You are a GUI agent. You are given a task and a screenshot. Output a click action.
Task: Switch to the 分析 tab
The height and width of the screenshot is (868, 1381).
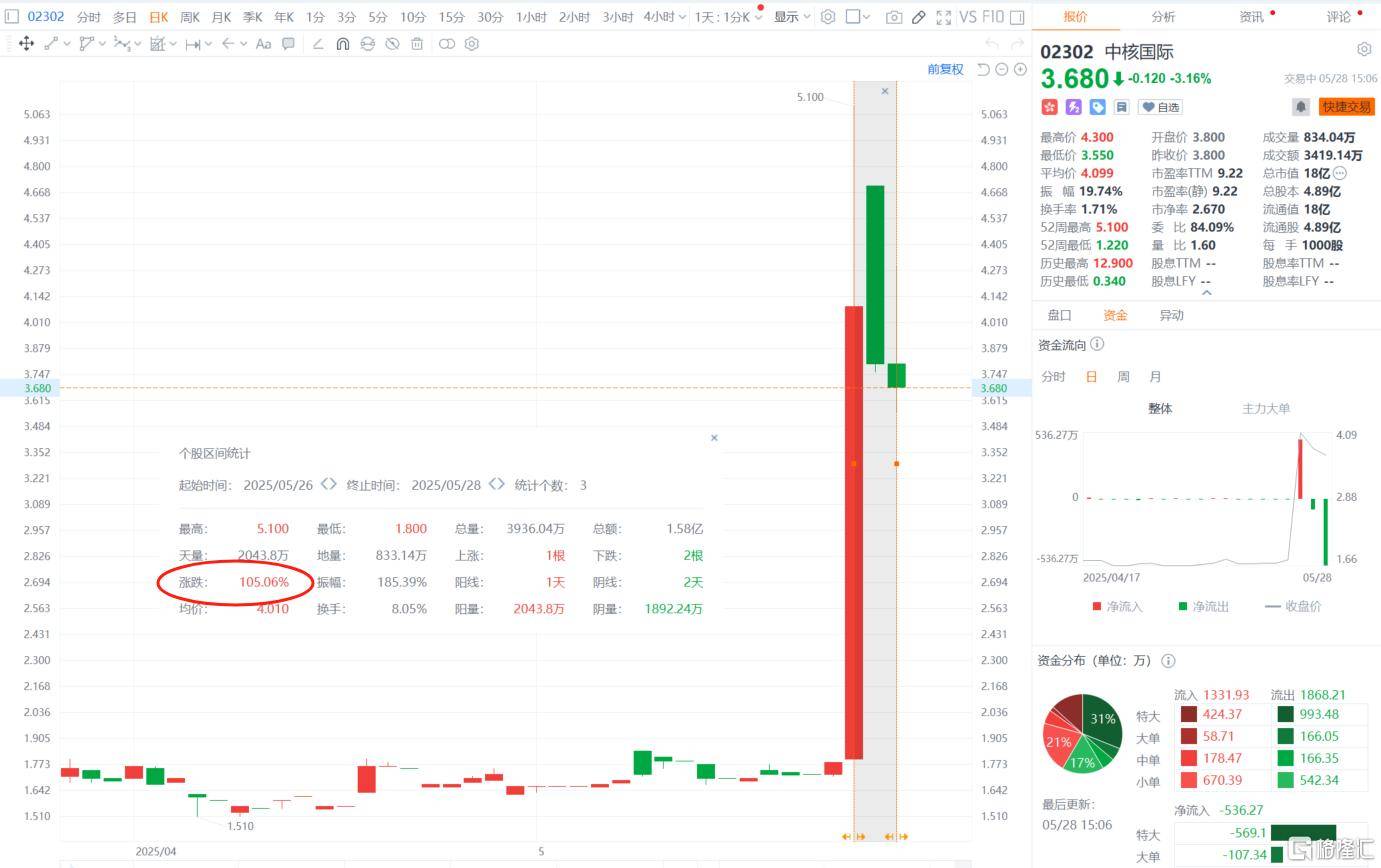click(x=1163, y=17)
